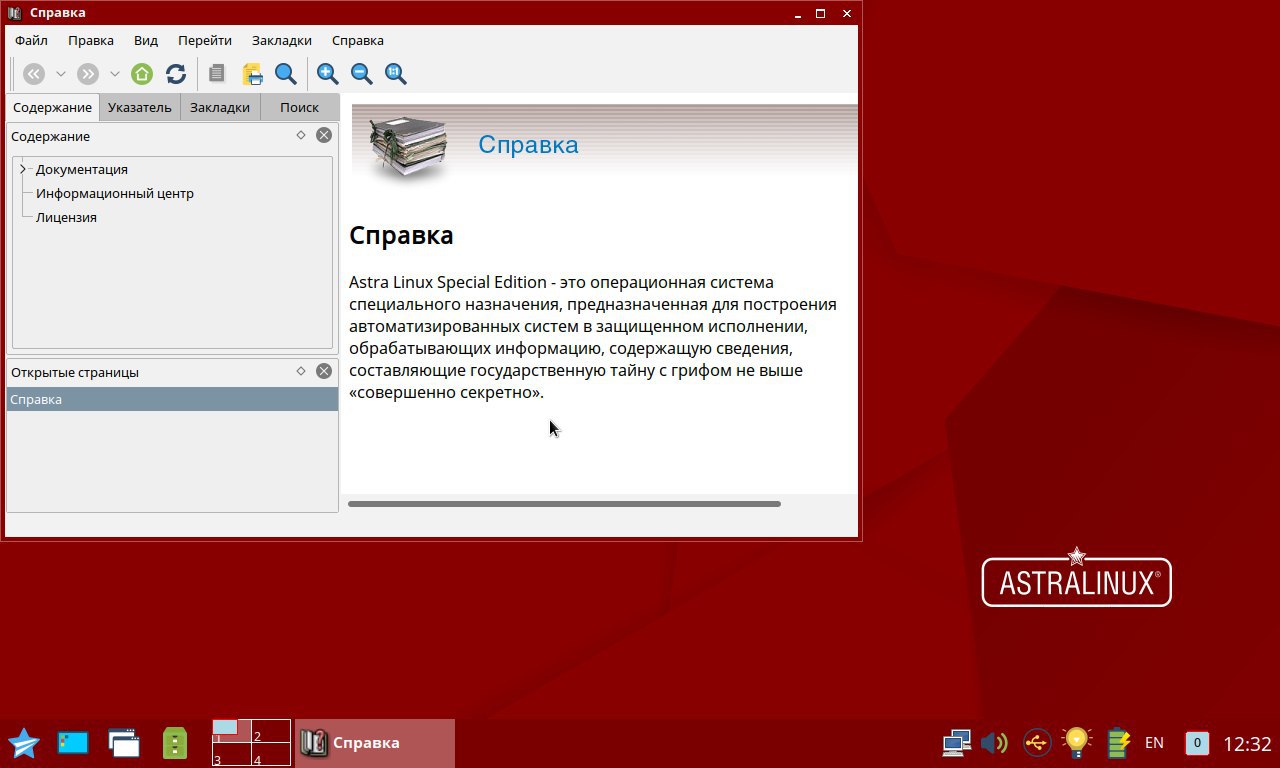The width and height of the screenshot is (1280, 768).
Task: Open the Закладки menu in menu bar
Action: coord(282,40)
